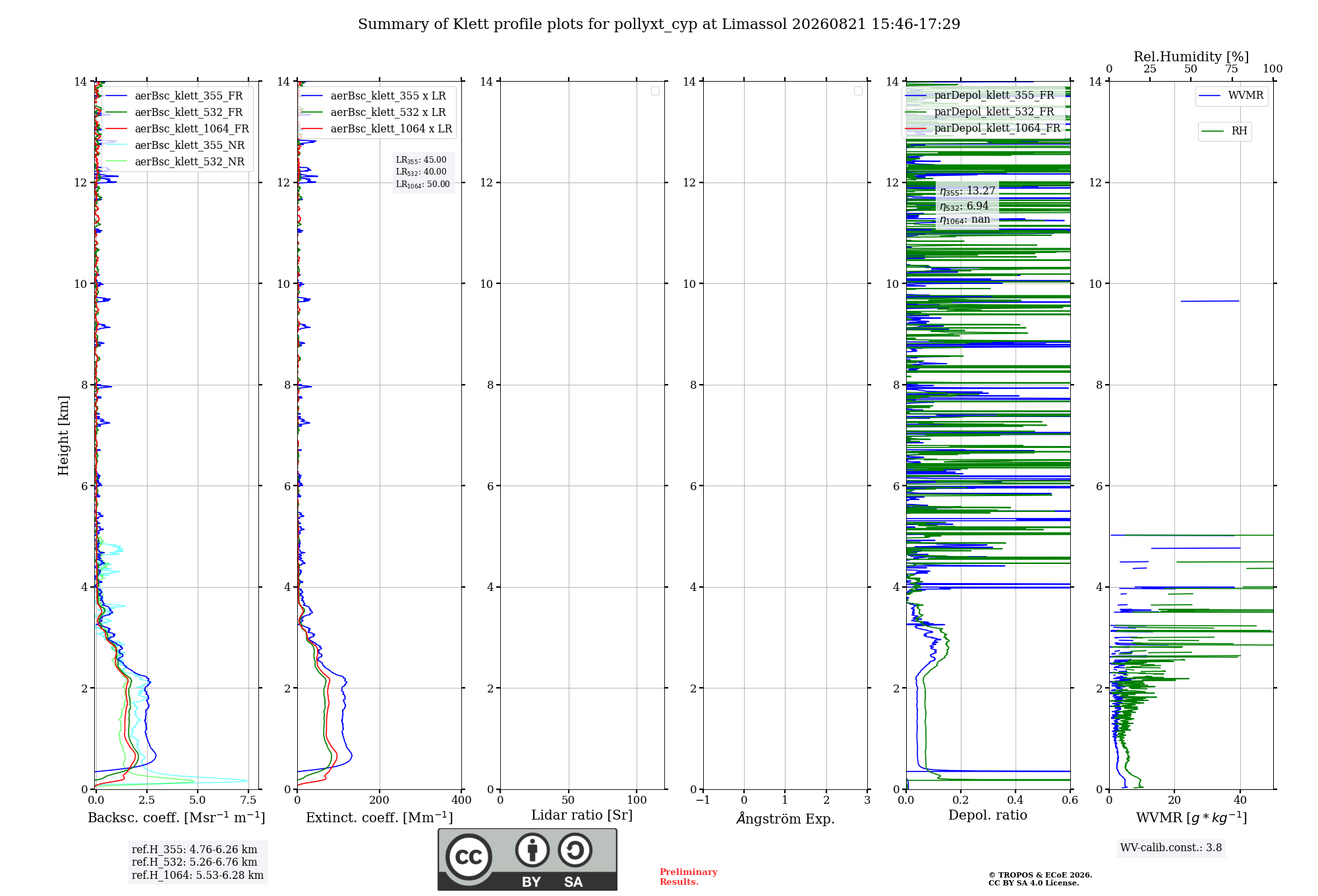Click the η355: 13.27 value
Viewport: 1318px width, 896px height.
(967, 191)
